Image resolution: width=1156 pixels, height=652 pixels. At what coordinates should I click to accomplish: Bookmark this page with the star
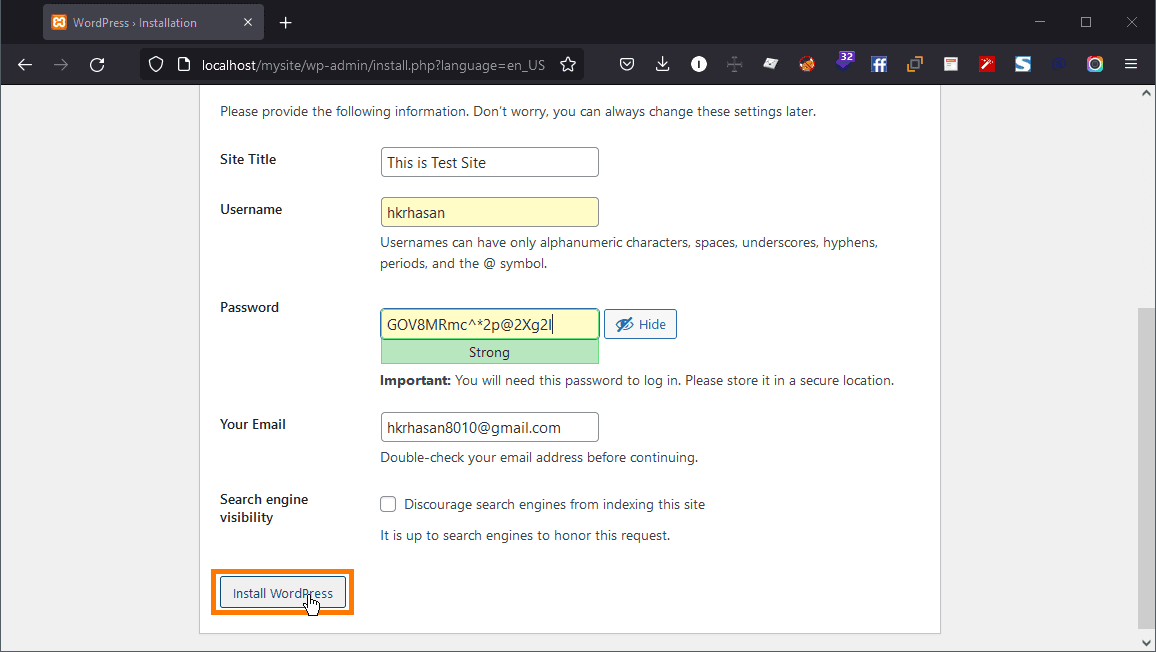click(568, 65)
